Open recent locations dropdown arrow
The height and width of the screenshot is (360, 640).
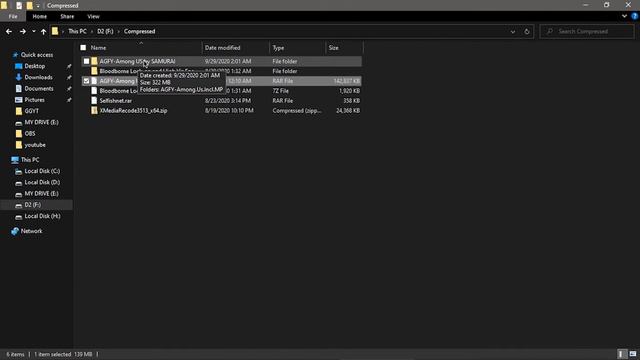(33, 31)
